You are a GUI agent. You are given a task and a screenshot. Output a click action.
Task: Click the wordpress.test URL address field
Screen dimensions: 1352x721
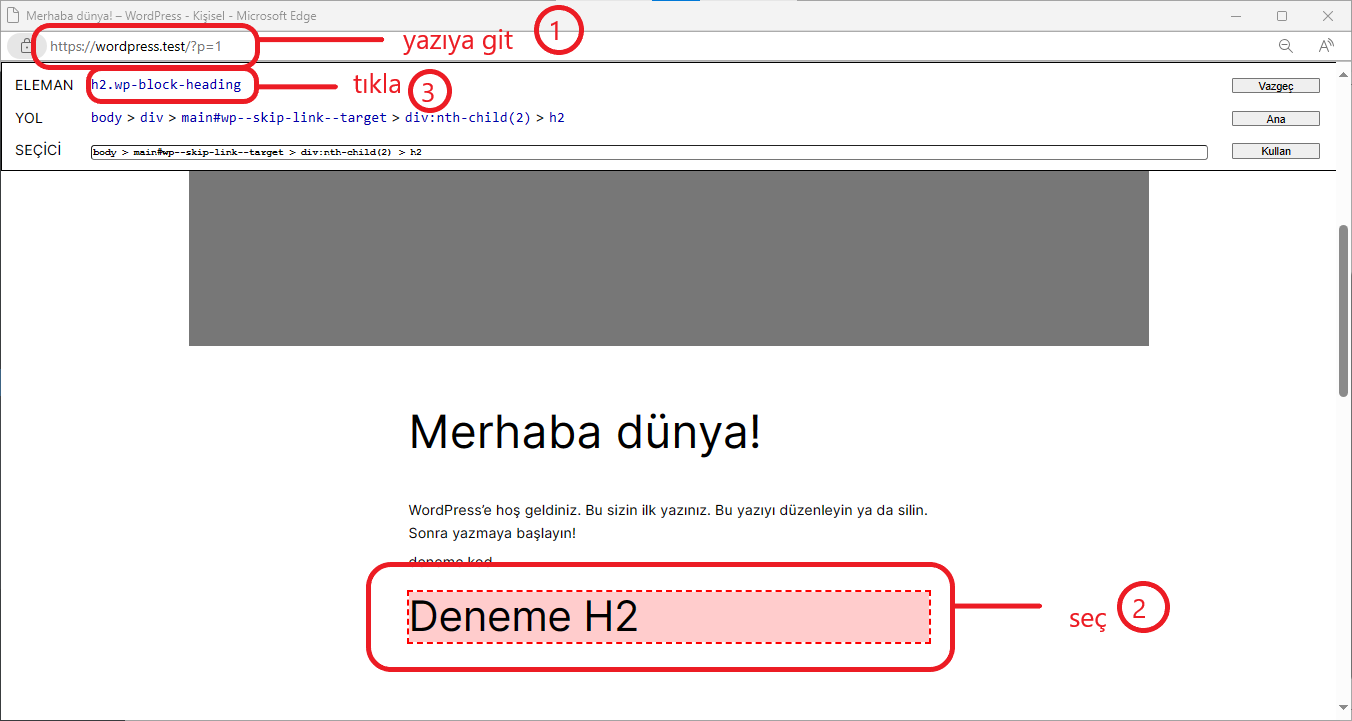[x=135, y=46]
